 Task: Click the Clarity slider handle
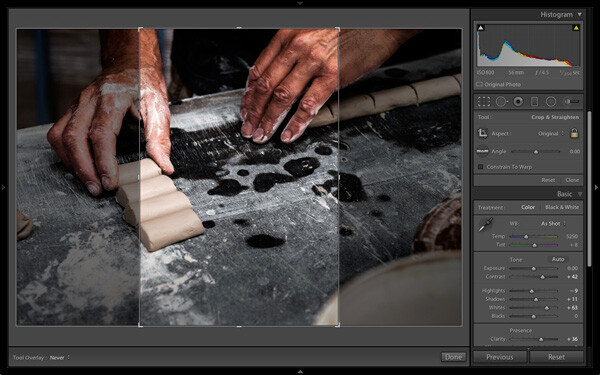pos(541,339)
